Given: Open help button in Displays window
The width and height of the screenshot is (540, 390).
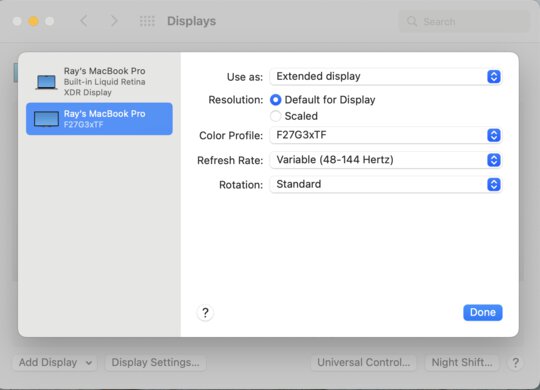Looking at the screenshot, I should pos(516,363).
